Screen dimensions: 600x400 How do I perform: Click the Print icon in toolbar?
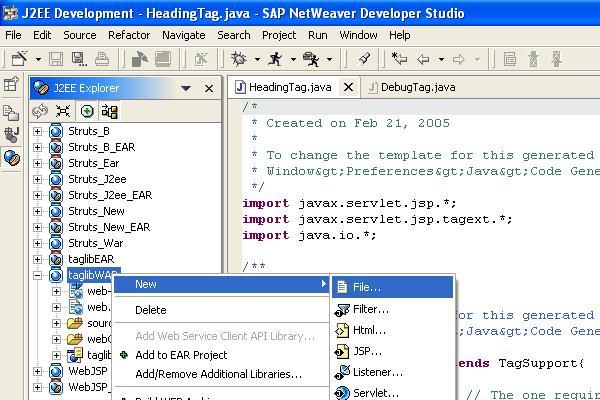100,60
